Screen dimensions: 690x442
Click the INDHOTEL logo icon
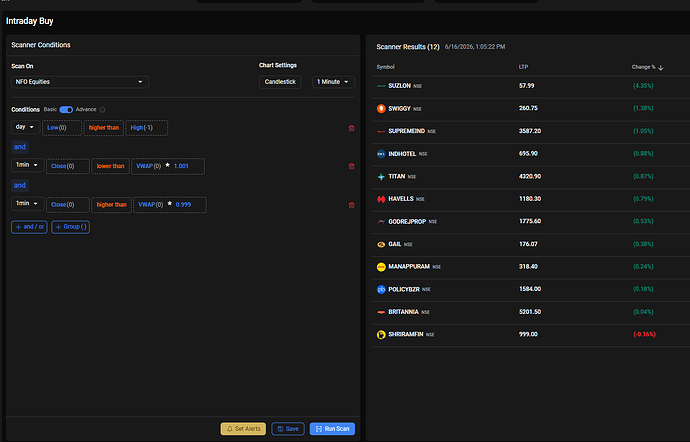coord(381,154)
